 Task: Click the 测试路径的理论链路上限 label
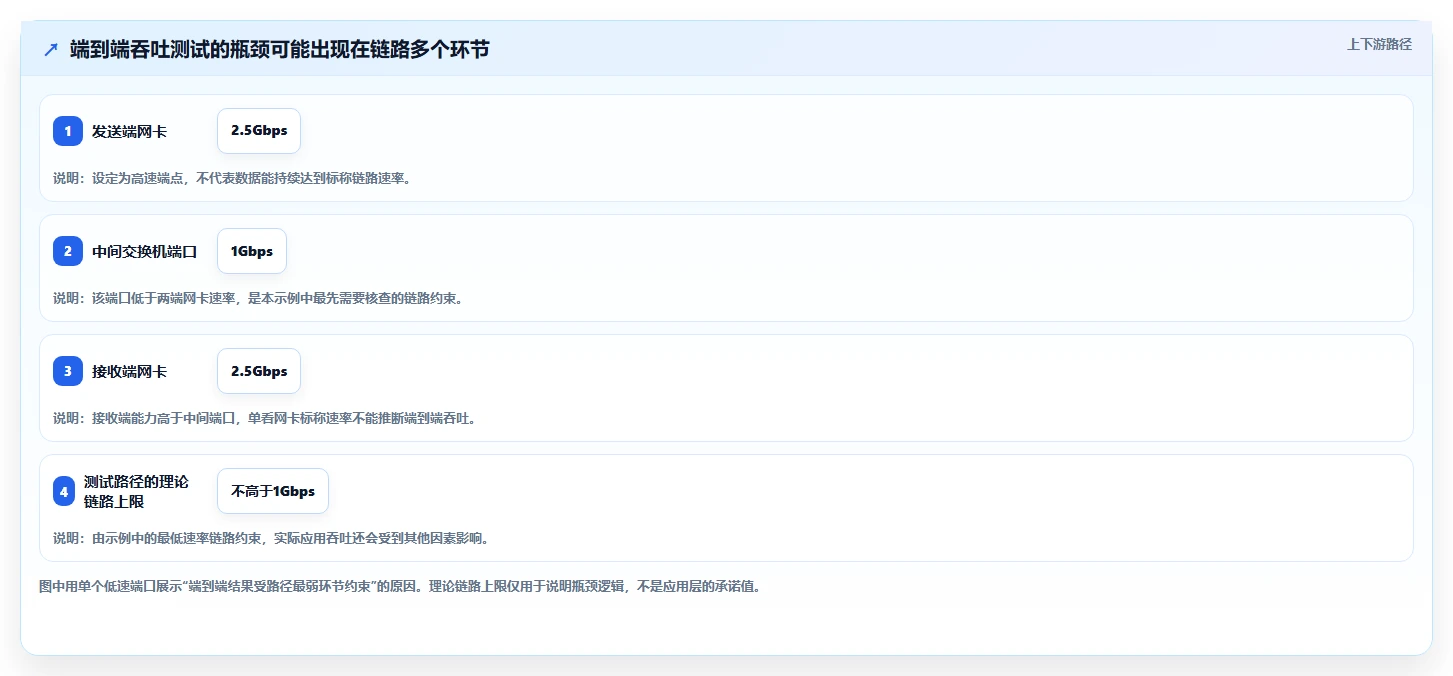136,491
